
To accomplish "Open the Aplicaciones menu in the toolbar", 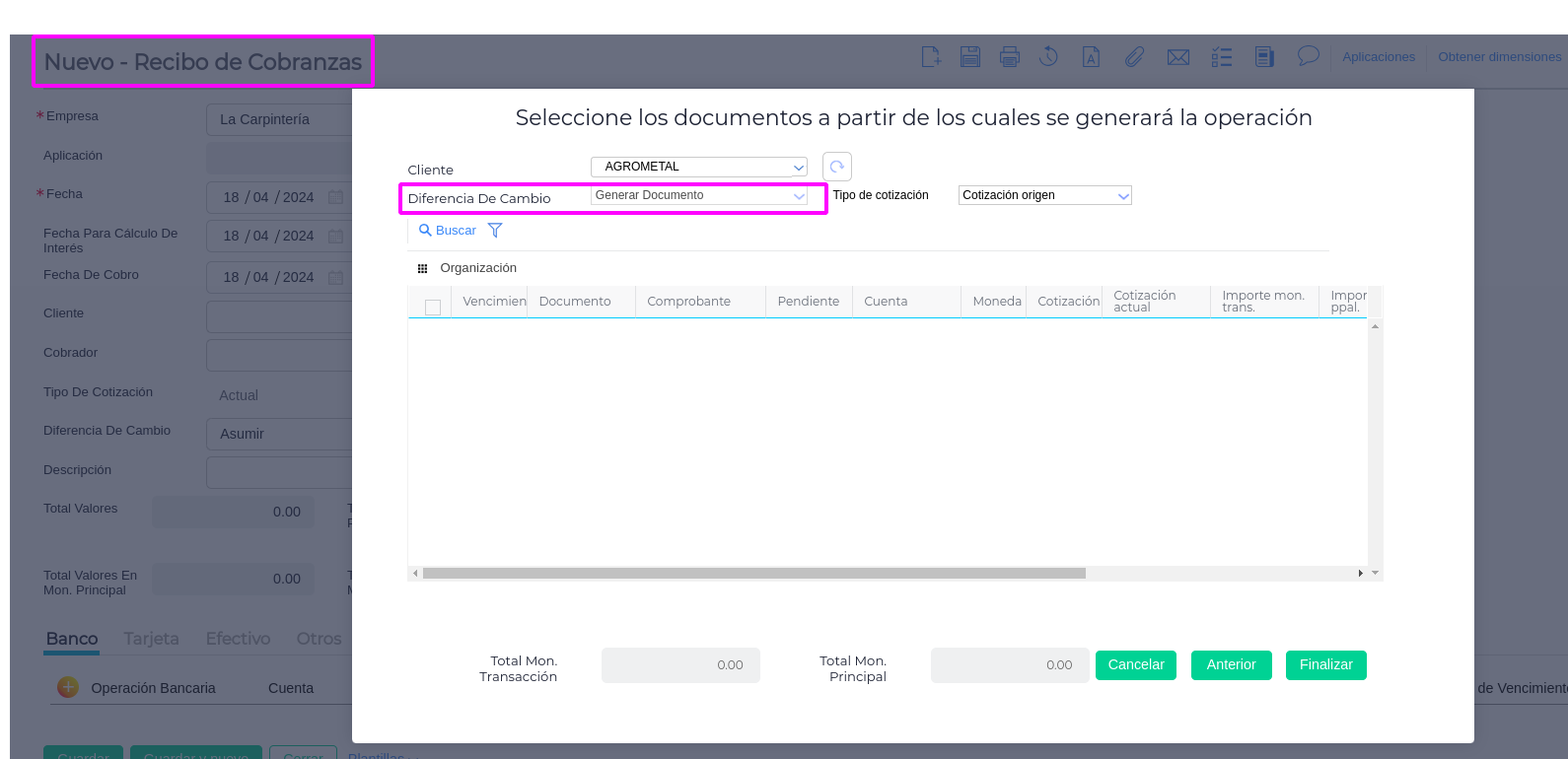I will [1379, 57].
